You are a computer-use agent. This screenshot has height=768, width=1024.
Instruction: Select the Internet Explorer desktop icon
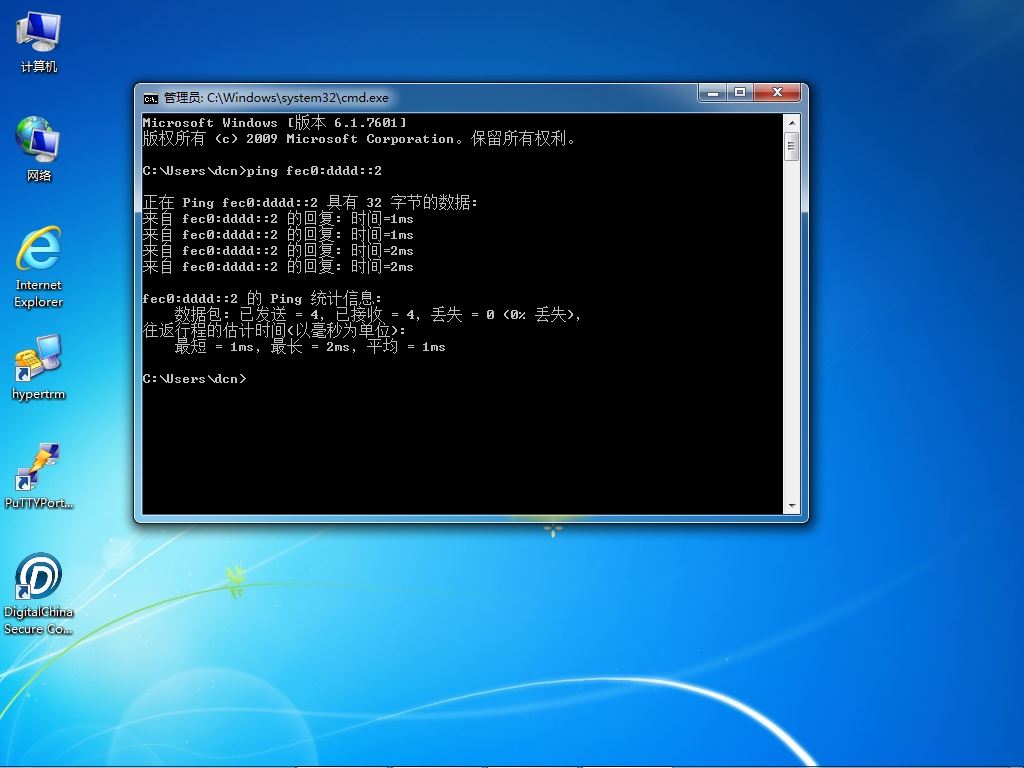(x=39, y=266)
